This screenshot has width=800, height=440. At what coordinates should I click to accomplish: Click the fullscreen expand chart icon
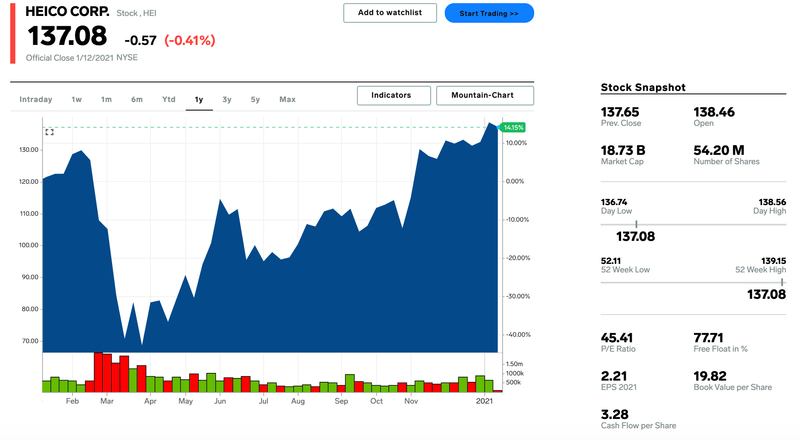(x=49, y=132)
